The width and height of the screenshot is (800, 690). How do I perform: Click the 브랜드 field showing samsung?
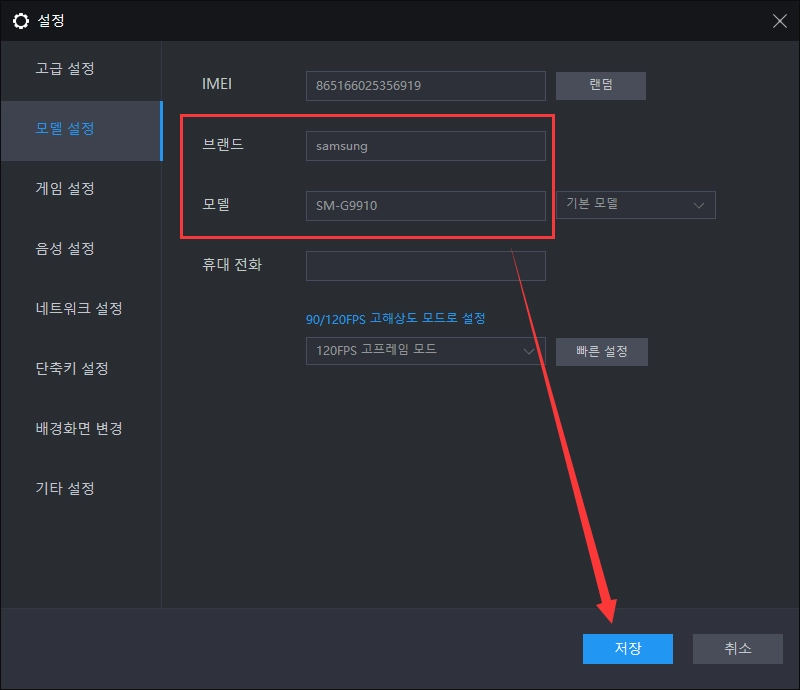[425, 146]
